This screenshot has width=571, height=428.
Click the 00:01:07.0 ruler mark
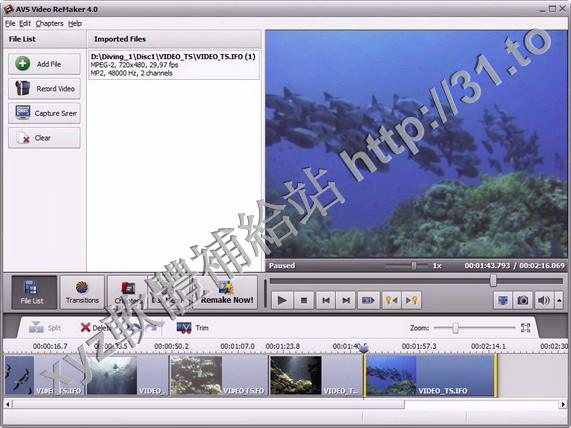(x=237, y=346)
